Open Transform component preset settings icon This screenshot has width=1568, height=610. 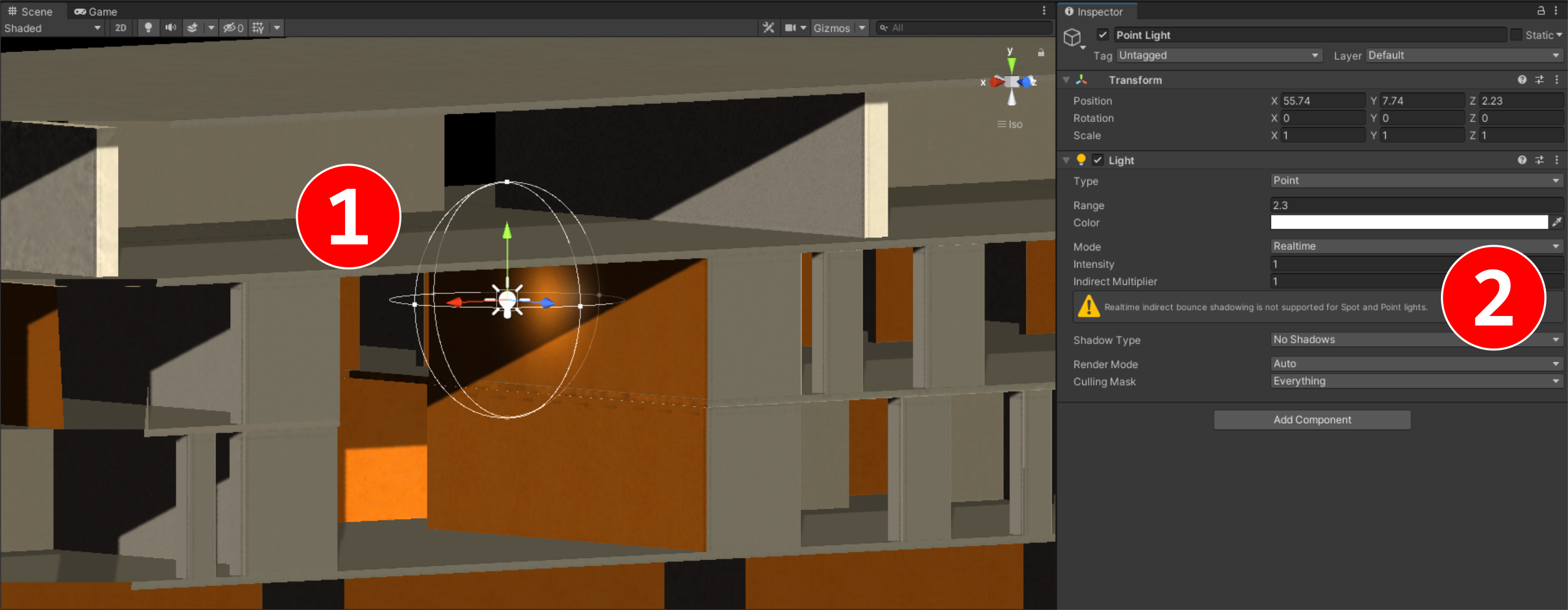click(x=1539, y=80)
